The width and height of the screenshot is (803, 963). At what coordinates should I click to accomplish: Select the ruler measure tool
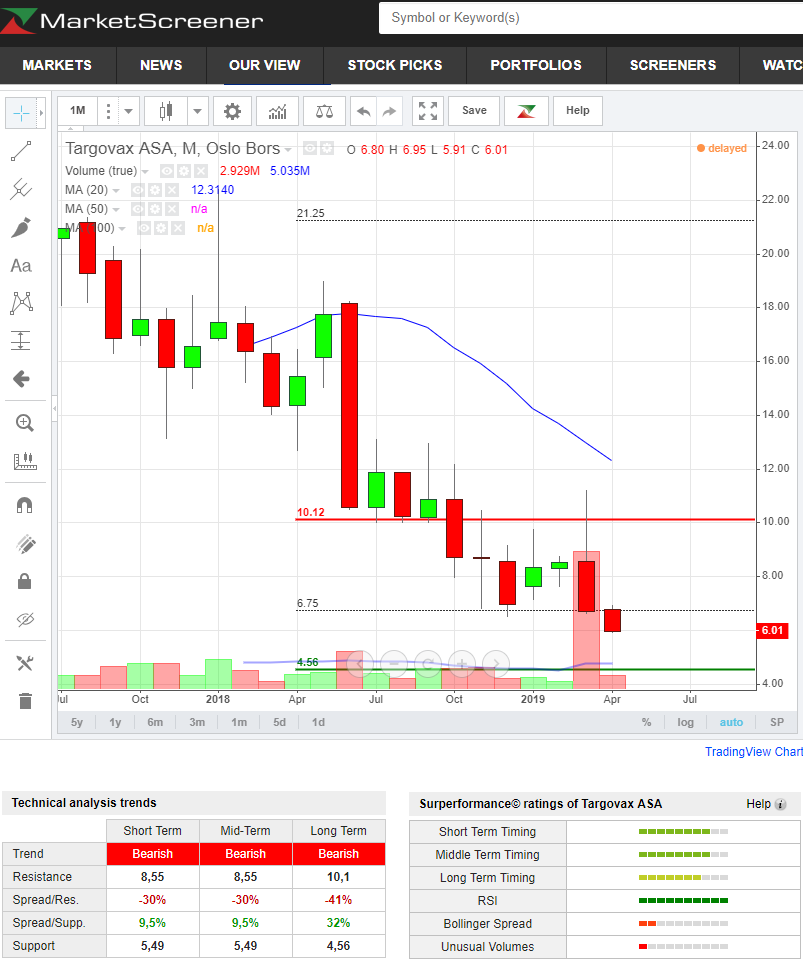(25, 461)
